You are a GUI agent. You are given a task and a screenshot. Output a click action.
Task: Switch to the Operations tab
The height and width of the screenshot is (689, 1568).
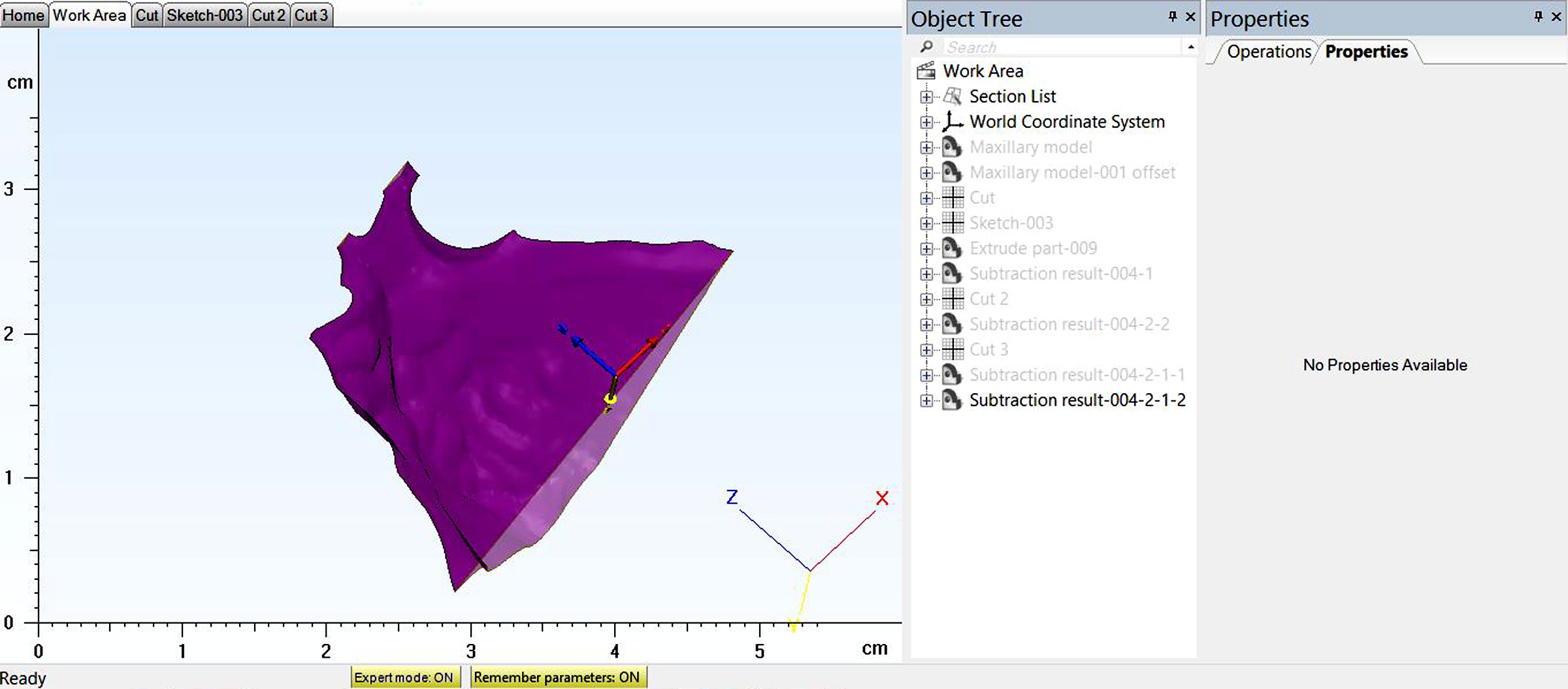point(1268,52)
